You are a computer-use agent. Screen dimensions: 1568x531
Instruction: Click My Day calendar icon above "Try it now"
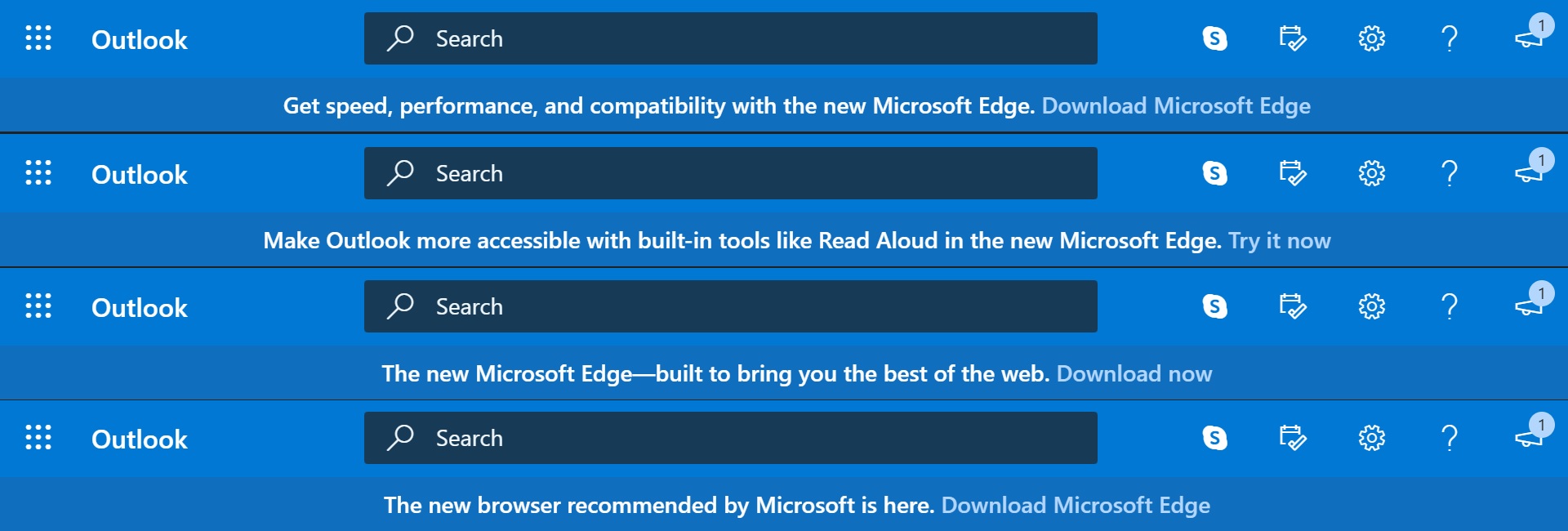(x=1292, y=173)
